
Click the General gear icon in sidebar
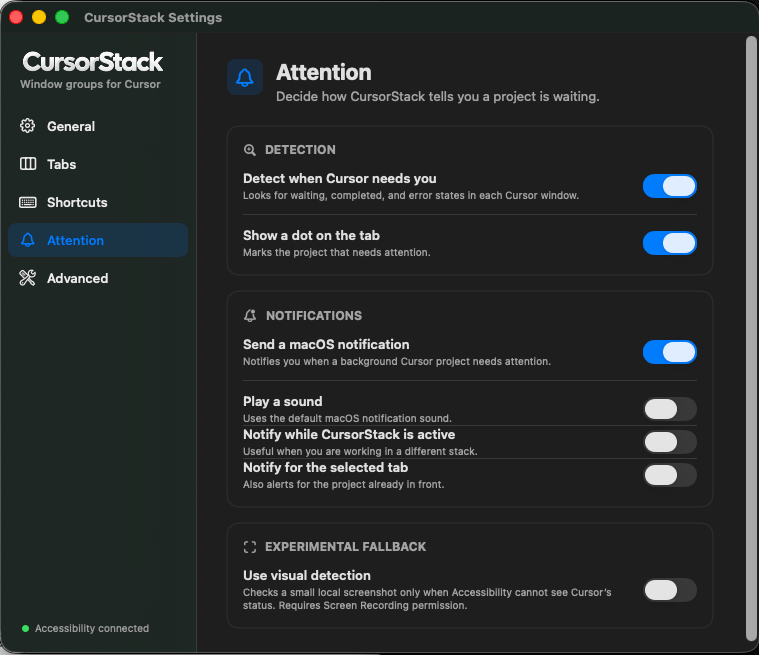pyautogui.click(x=27, y=126)
